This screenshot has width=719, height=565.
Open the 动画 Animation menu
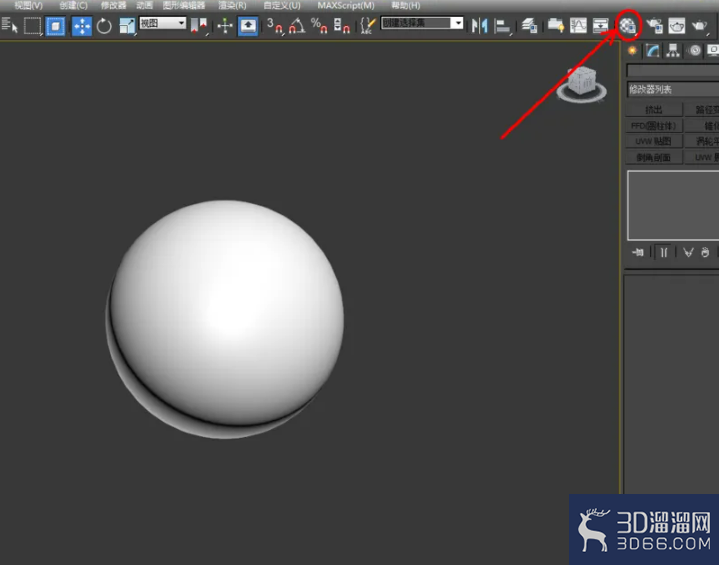[x=144, y=6]
